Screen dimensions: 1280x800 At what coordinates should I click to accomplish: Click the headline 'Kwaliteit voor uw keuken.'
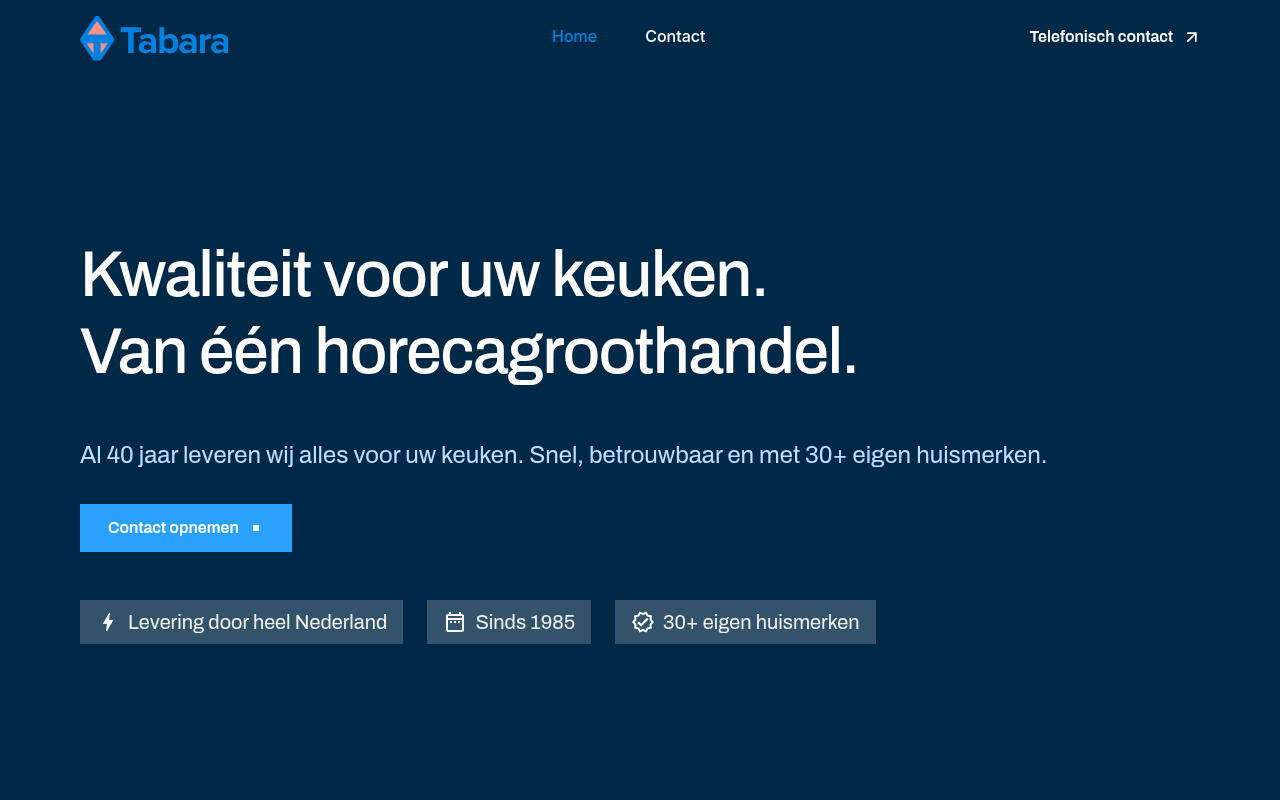424,274
